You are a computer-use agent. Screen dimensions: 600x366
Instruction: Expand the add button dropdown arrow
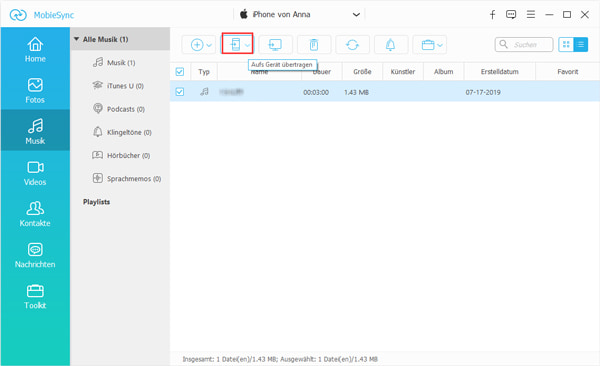pyautogui.click(x=209, y=45)
